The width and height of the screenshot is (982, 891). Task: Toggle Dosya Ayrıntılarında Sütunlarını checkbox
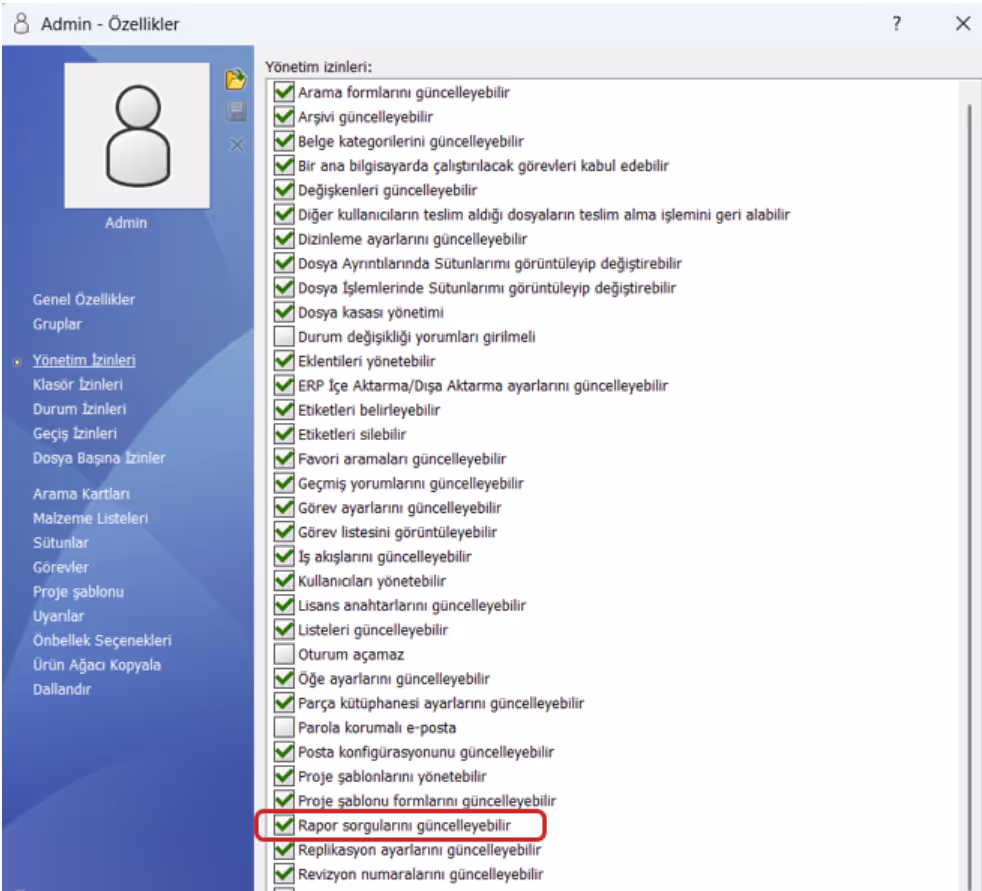pyautogui.click(x=284, y=263)
